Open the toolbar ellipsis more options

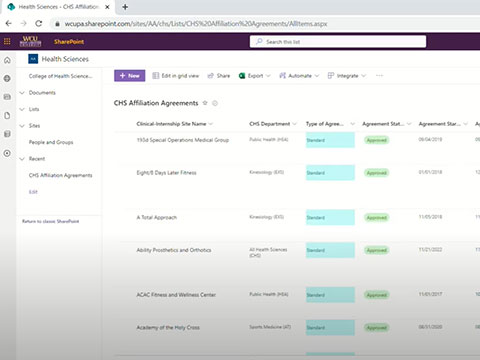(379, 76)
